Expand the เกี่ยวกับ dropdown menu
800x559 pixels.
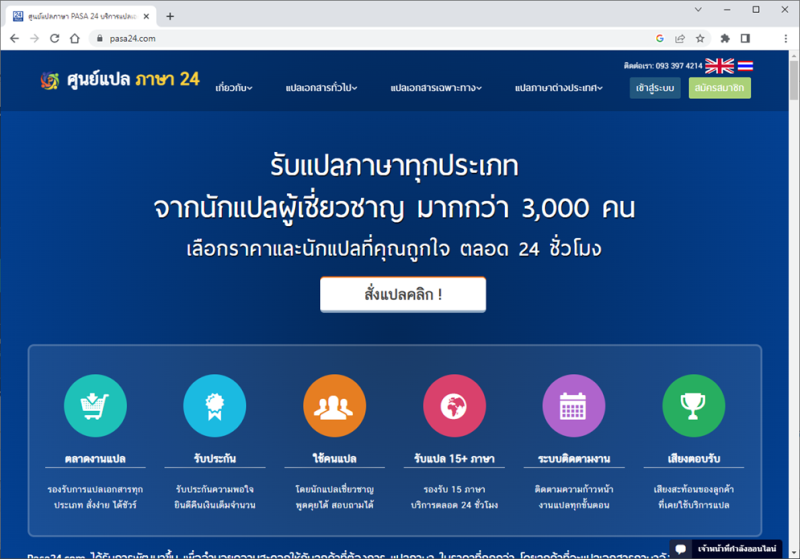(234, 88)
